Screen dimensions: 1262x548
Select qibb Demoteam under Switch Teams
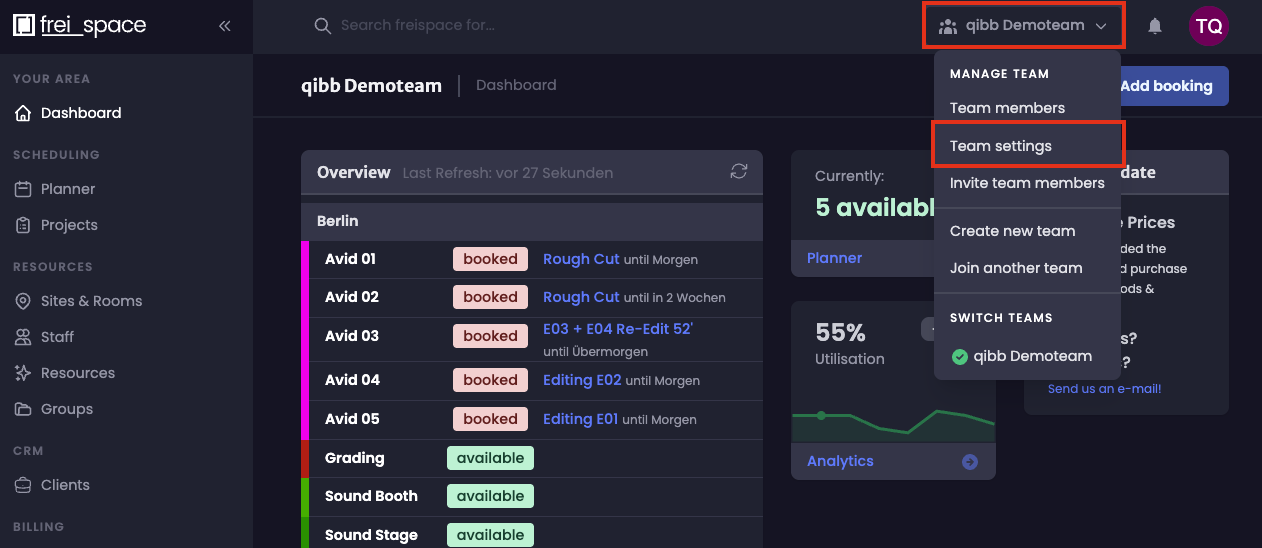click(1032, 356)
